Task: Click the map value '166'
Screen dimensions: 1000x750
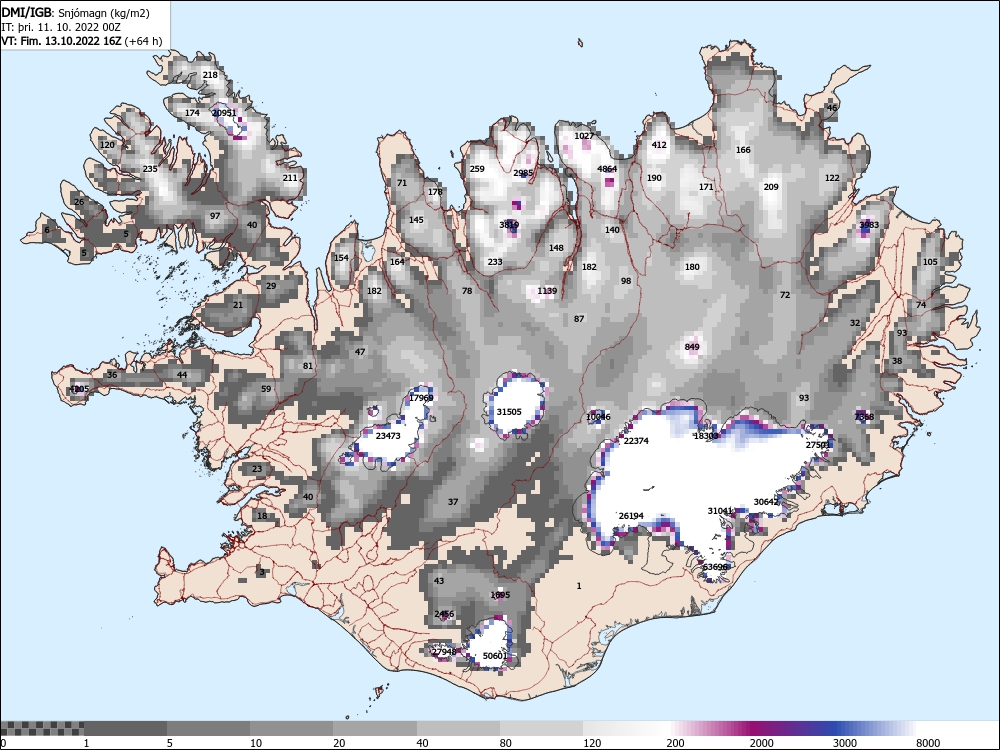Action: click(x=743, y=150)
